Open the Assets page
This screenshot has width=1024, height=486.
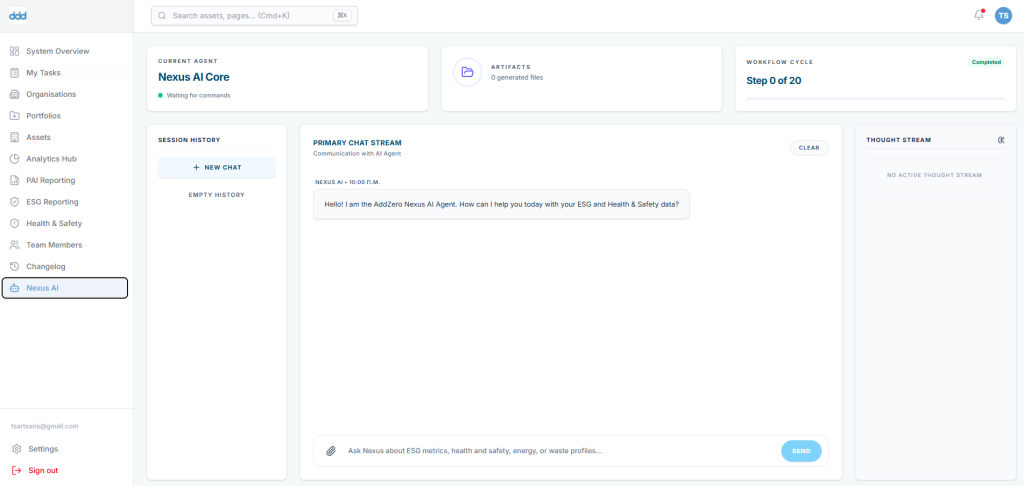(65, 137)
